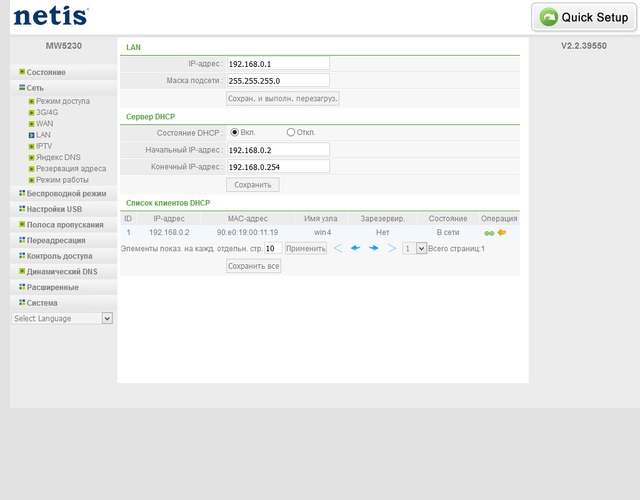640x500 pixels.
Task: Click Конечный IP-адрес field
Action: [x=278, y=167]
